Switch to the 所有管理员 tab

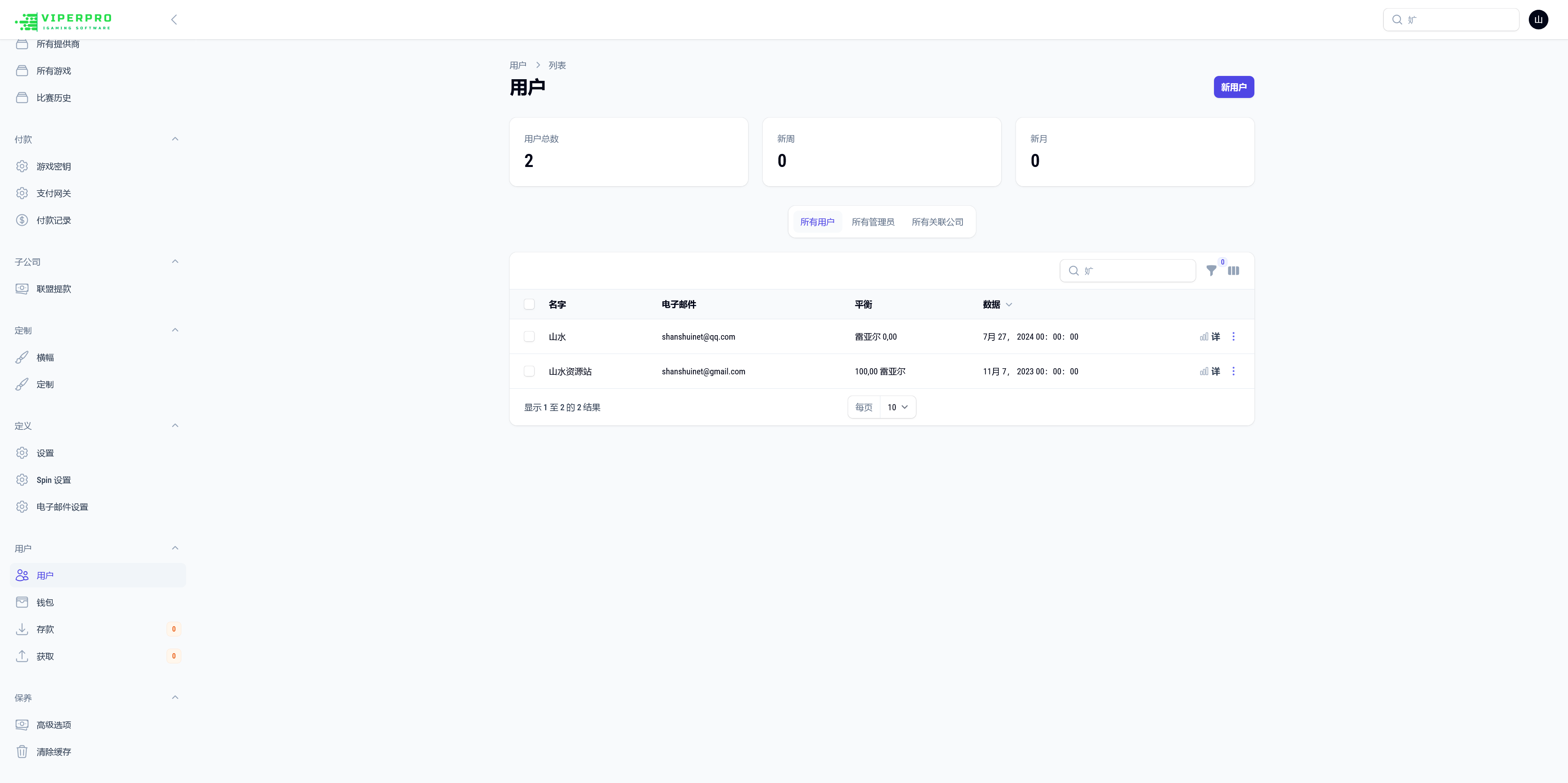(873, 221)
